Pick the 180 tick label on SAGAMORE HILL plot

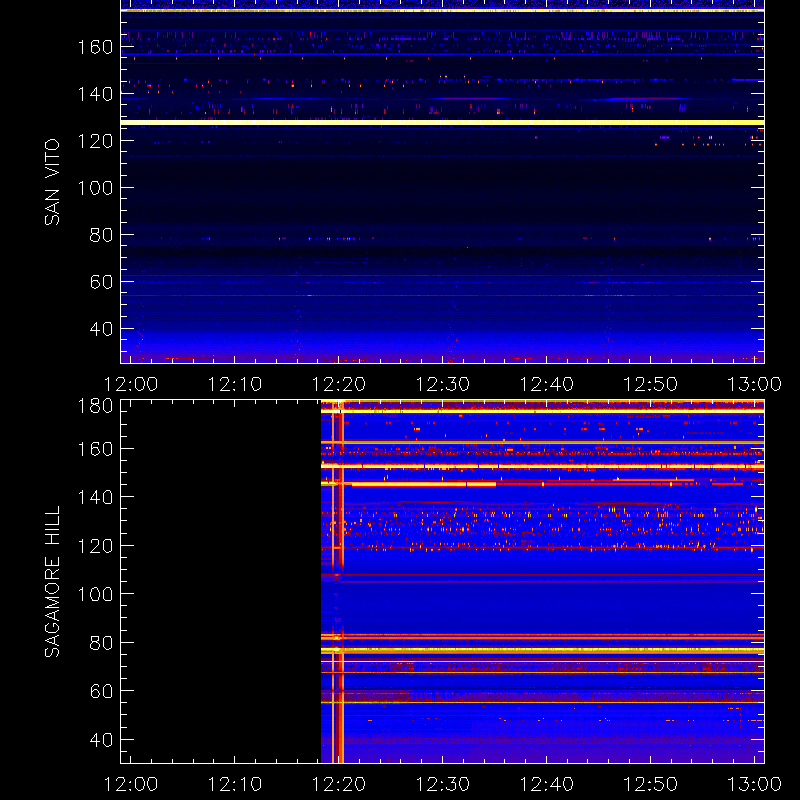(x=95, y=407)
